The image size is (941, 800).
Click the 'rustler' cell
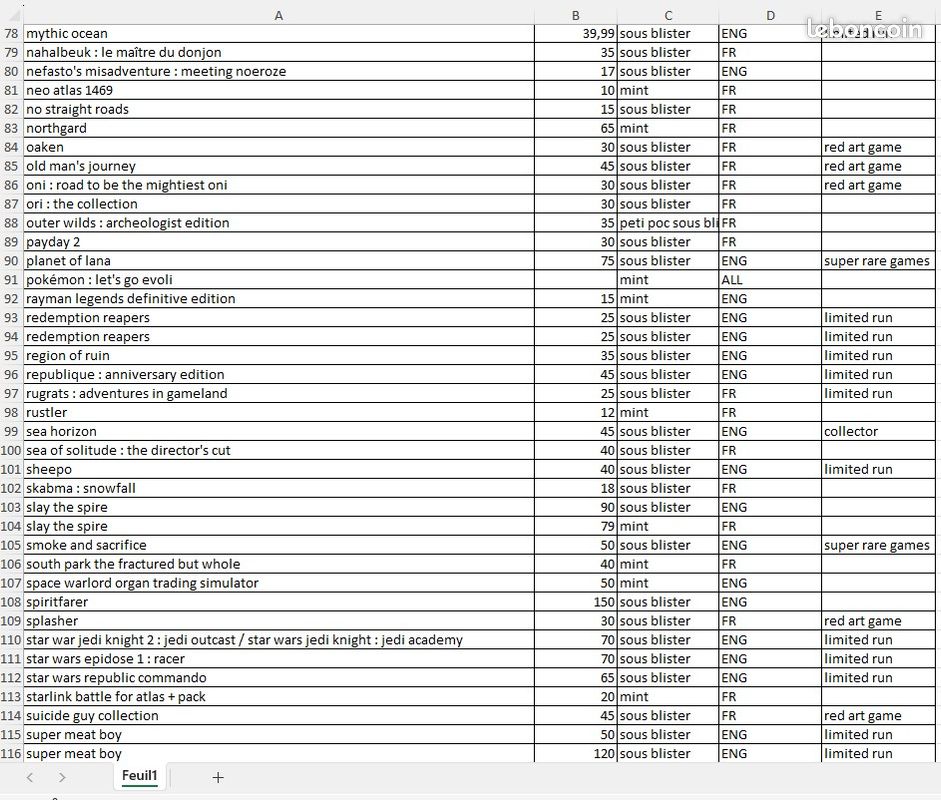click(x=278, y=412)
